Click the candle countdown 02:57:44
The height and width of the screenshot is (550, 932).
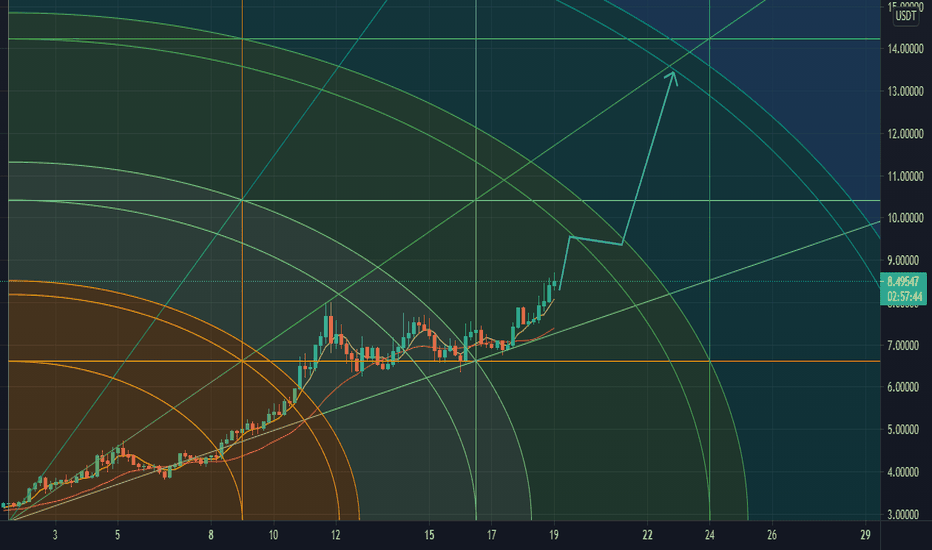[904, 296]
